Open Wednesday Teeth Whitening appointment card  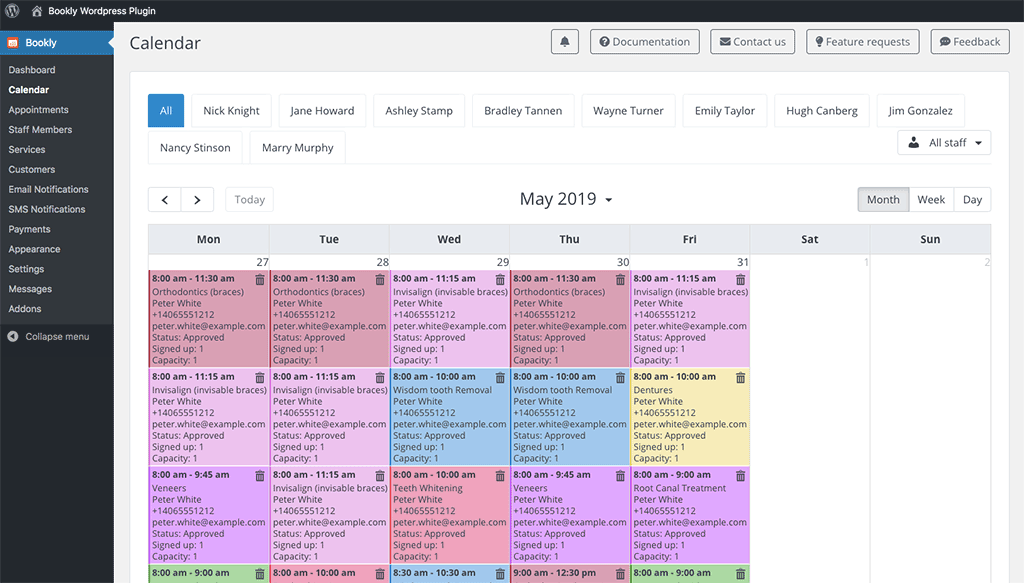coord(449,515)
